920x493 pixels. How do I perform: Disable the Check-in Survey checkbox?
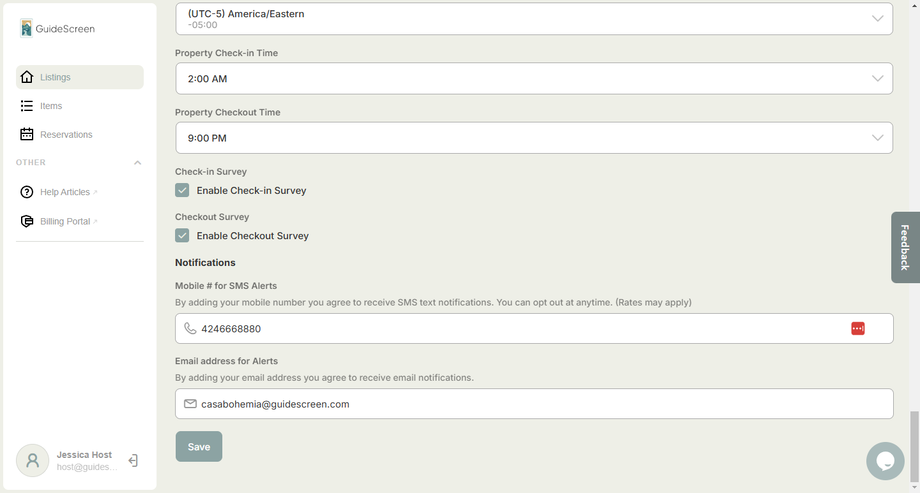182,190
